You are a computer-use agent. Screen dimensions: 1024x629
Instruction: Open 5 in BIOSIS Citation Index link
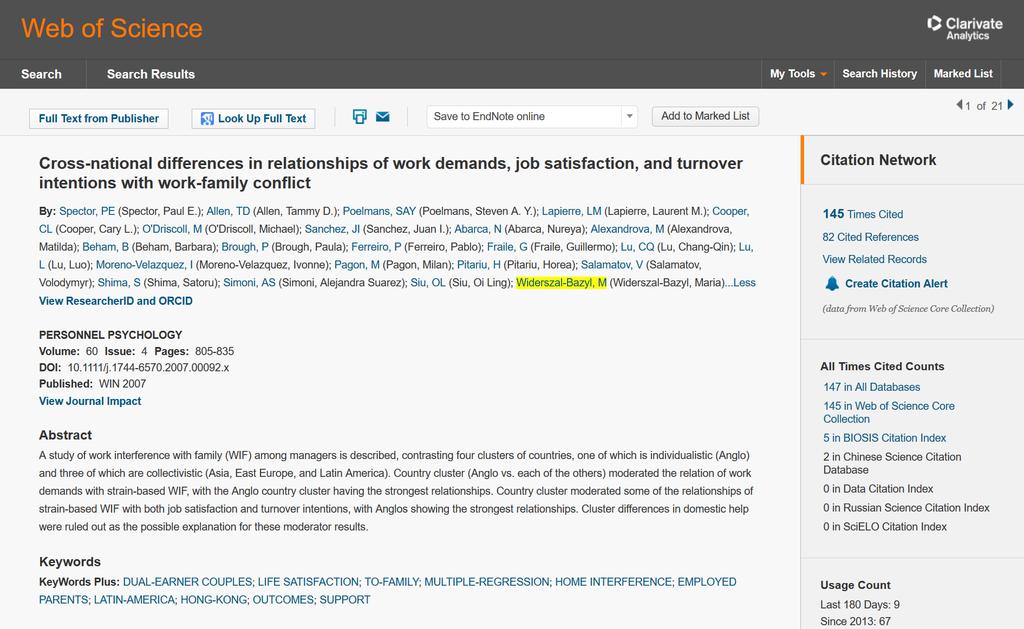[885, 438]
